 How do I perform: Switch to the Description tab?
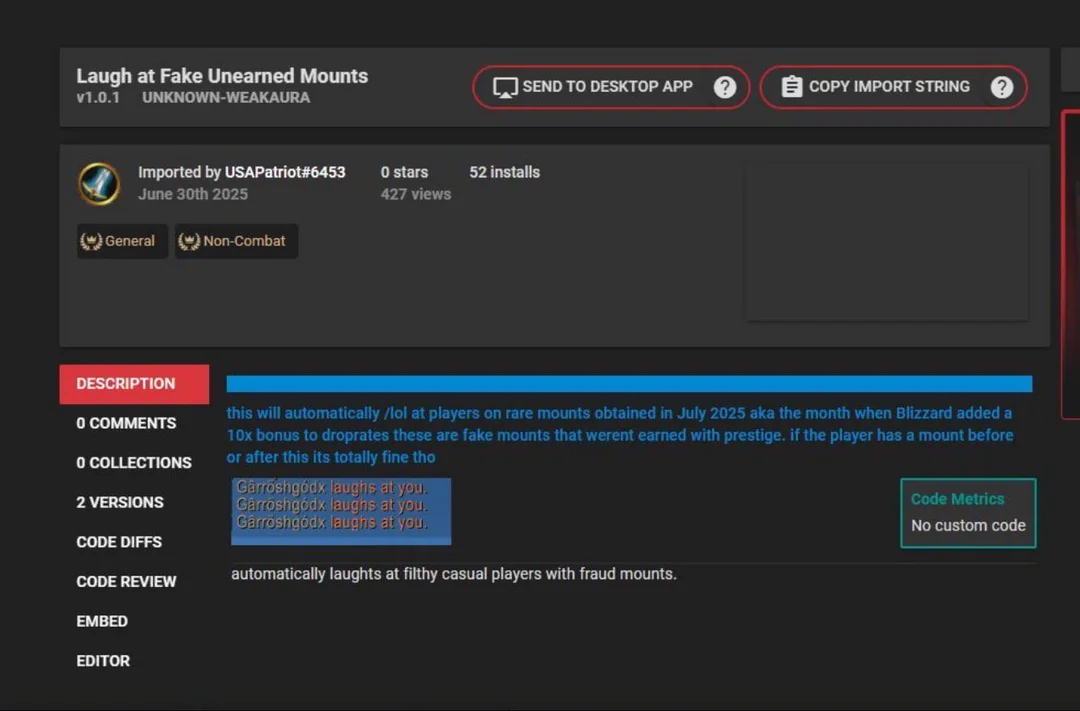[x=134, y=384]
